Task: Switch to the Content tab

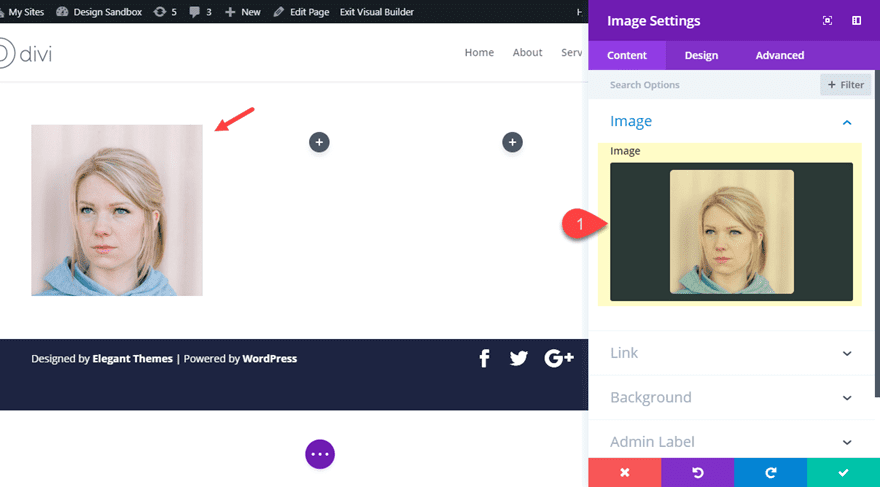Action: 627,56
